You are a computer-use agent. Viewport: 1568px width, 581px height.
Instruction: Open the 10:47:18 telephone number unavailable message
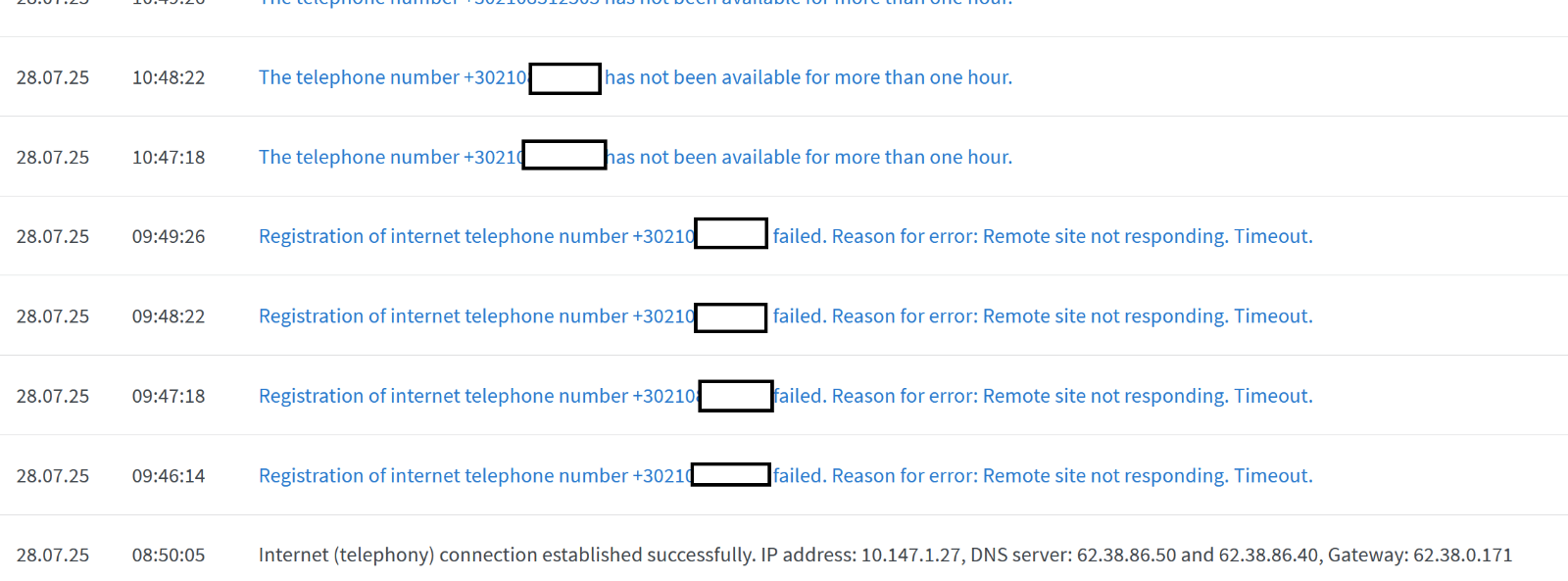[x=635, y=157]
